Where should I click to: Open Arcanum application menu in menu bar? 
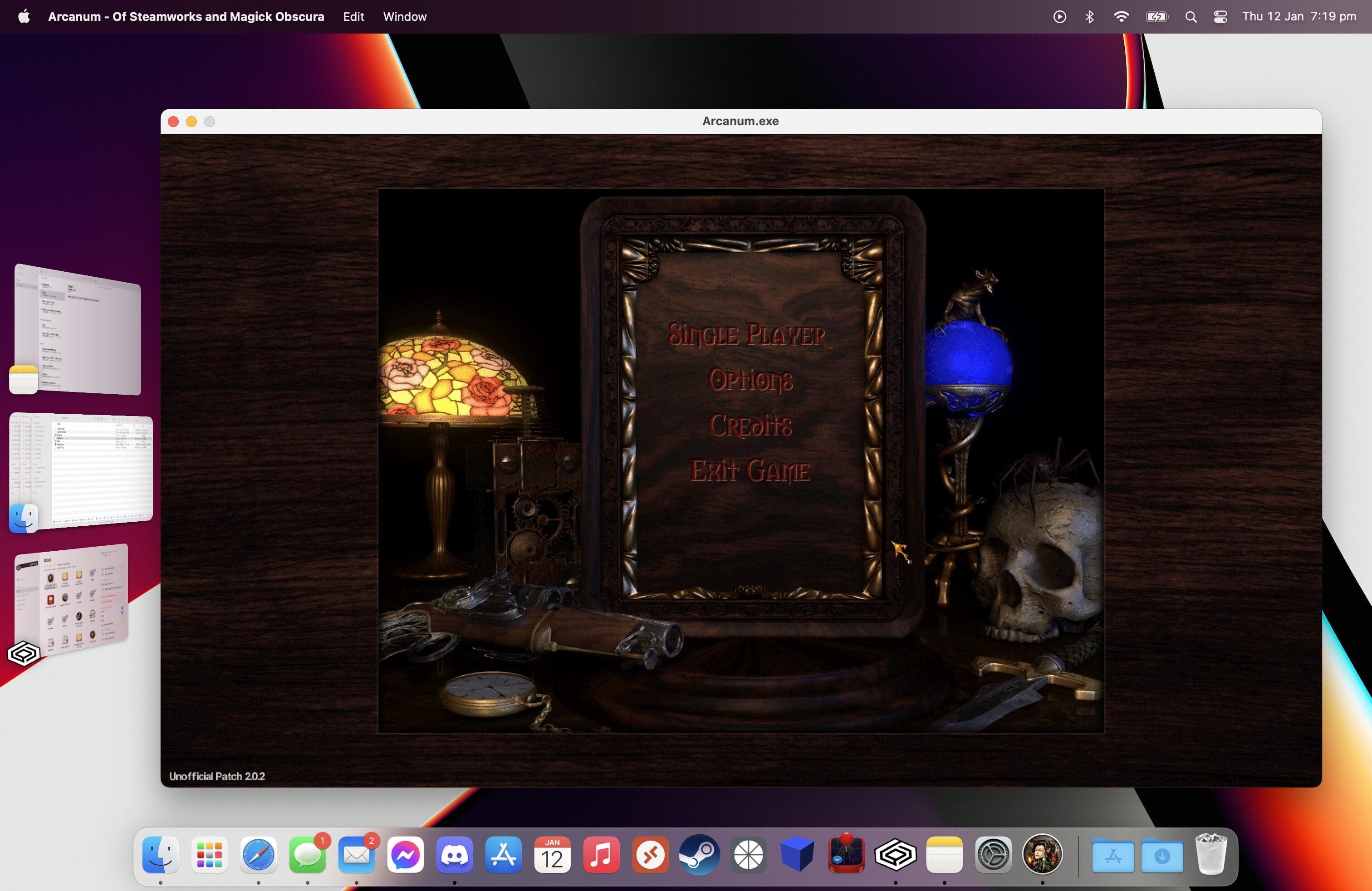[186, 17]
